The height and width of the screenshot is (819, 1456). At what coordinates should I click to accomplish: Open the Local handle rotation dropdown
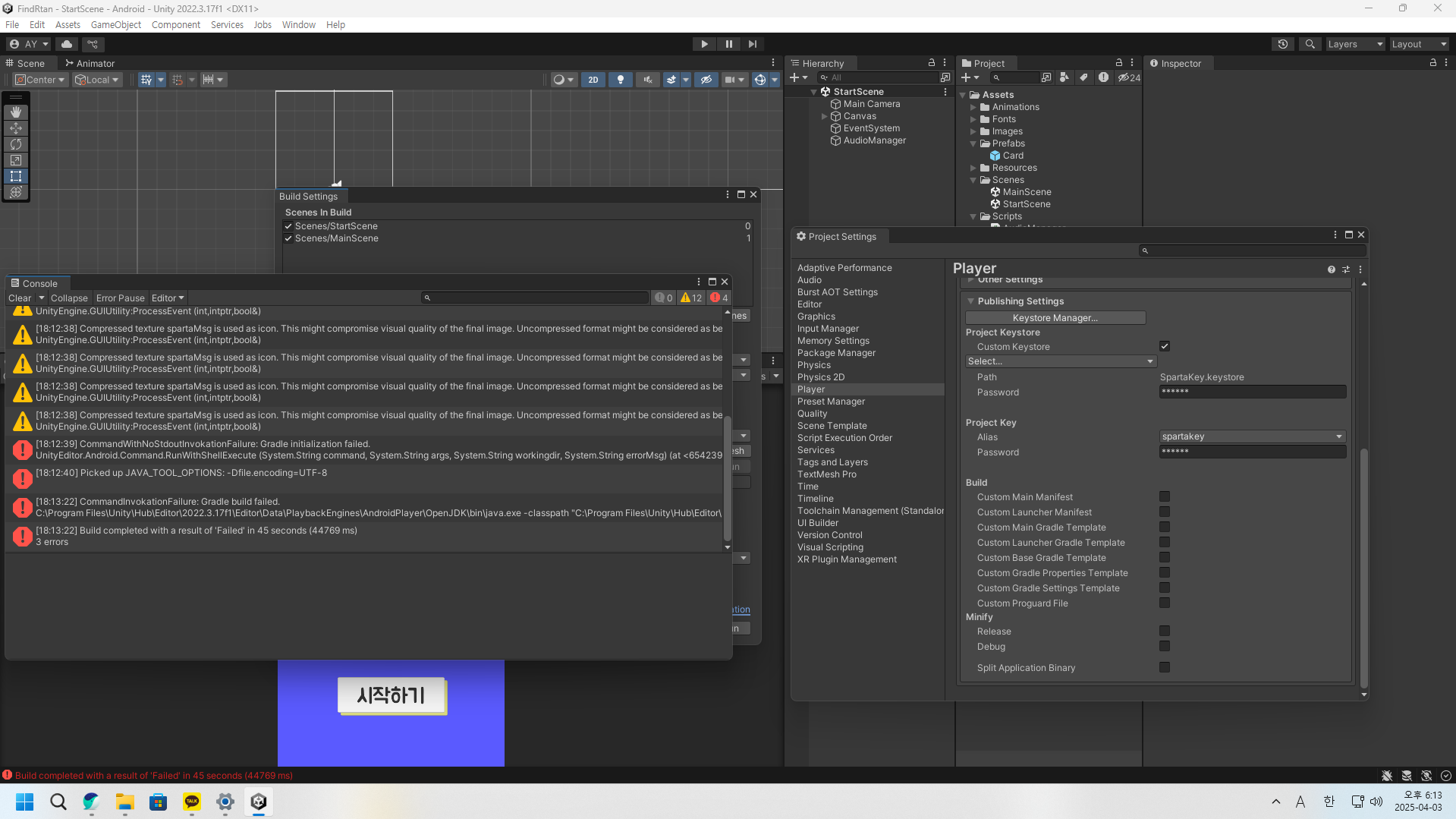pos(96,80)
